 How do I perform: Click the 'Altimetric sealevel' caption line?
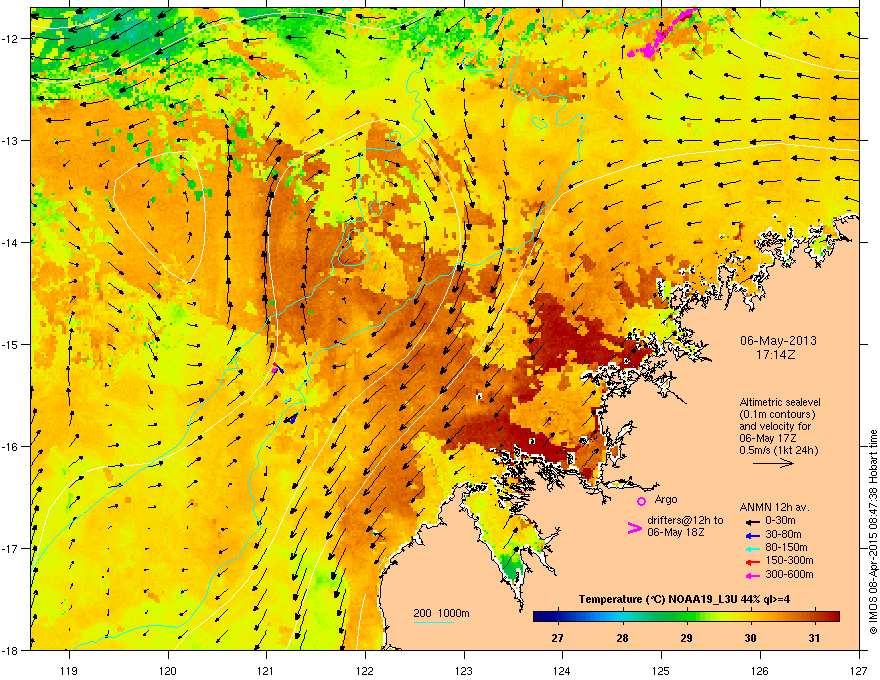[x=780, y=402]
